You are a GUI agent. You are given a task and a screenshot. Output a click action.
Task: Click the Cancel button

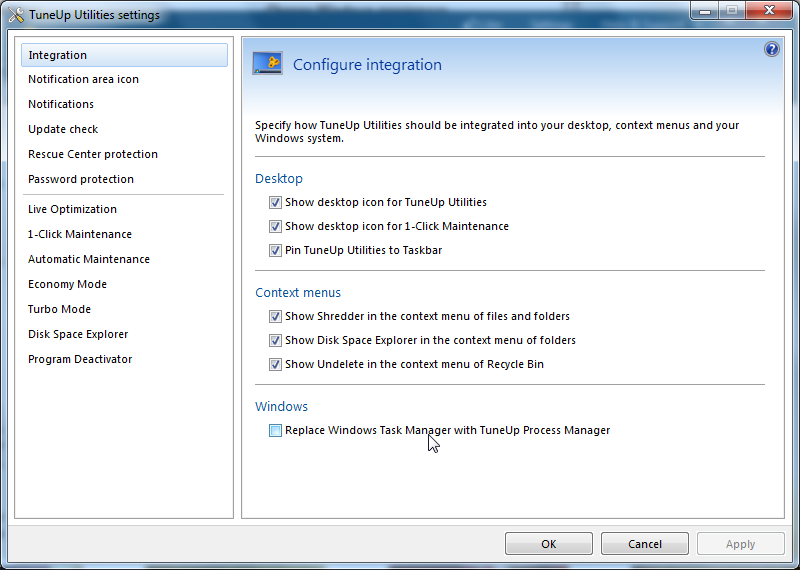coord(644,544)
